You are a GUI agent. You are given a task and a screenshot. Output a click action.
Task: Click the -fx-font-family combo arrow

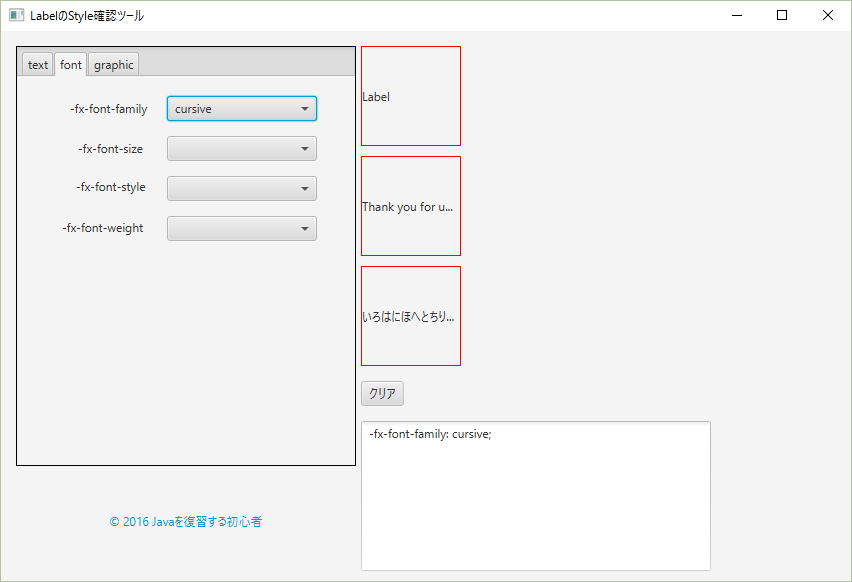305,108
